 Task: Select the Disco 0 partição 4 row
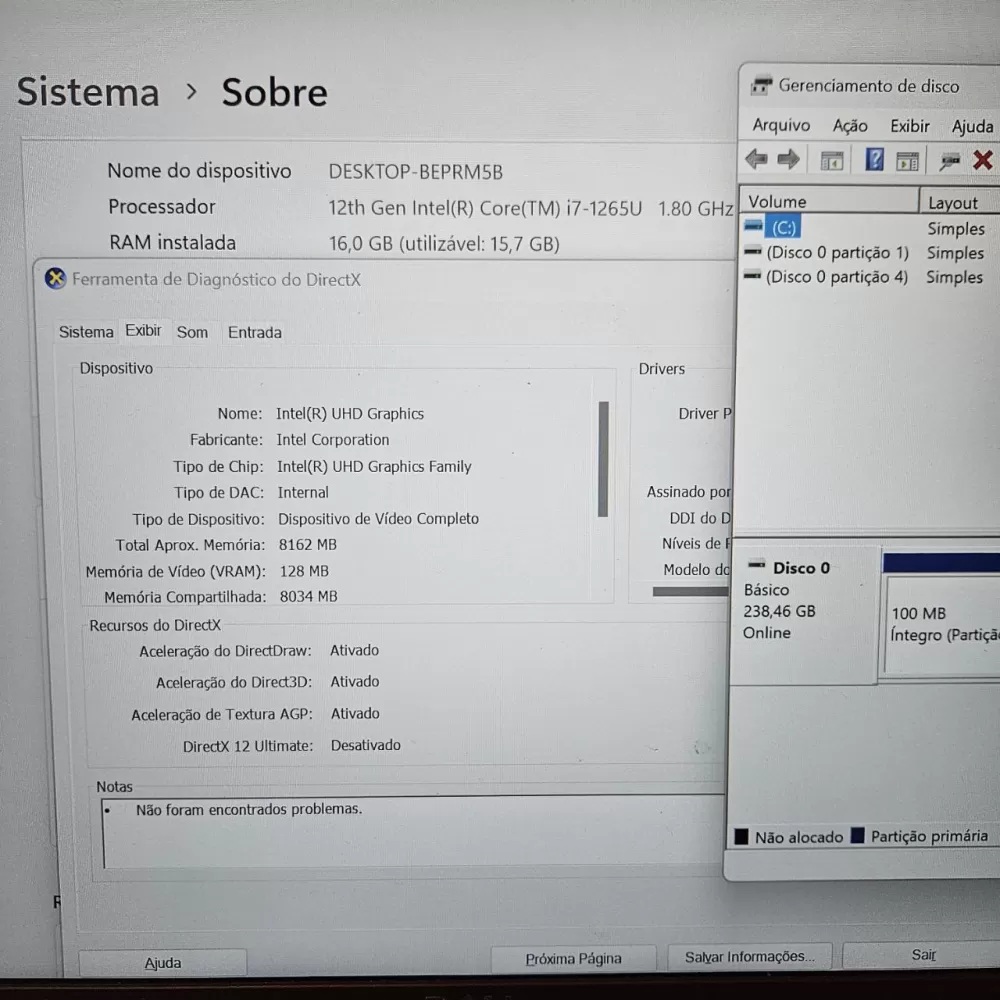coord(836,277)
